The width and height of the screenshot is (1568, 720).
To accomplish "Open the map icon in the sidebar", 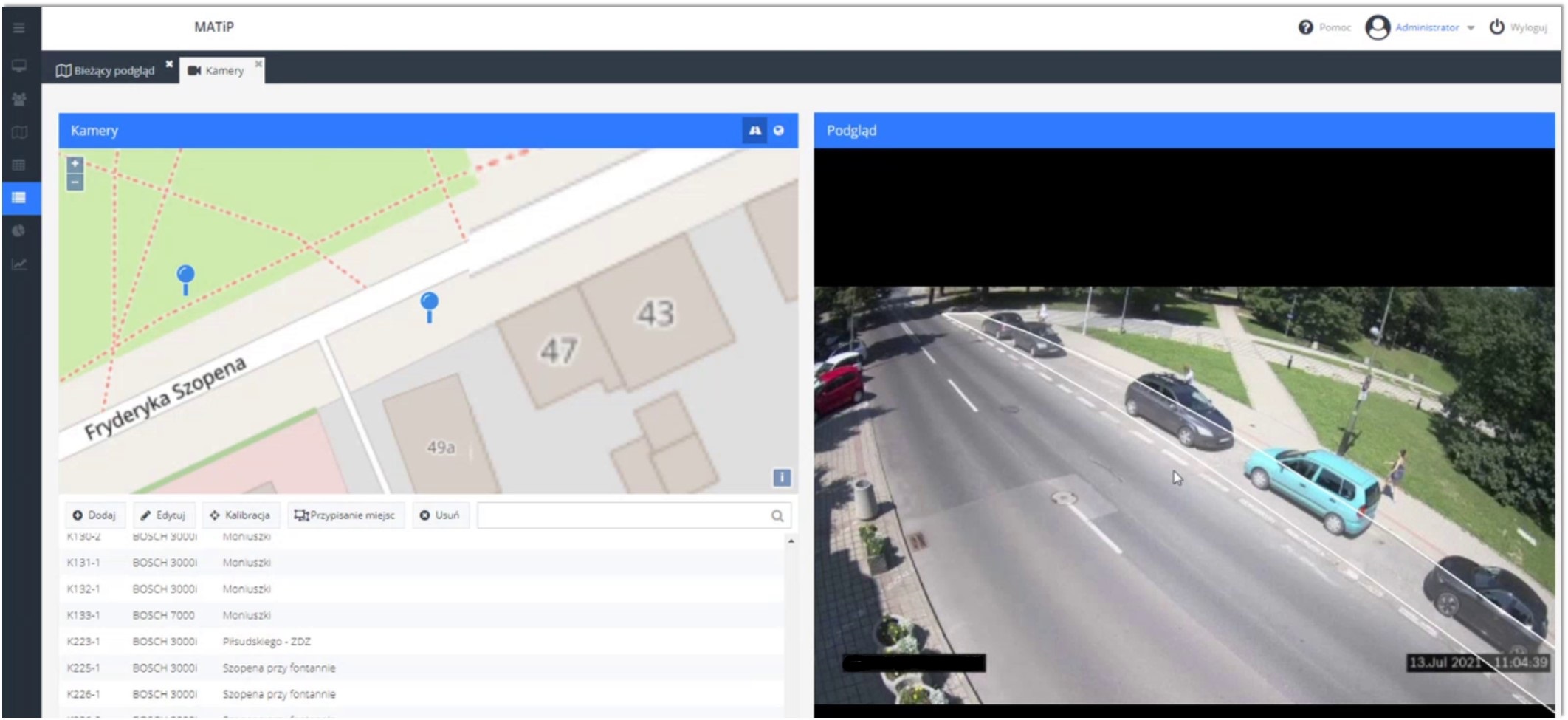I will coord(19,132).
